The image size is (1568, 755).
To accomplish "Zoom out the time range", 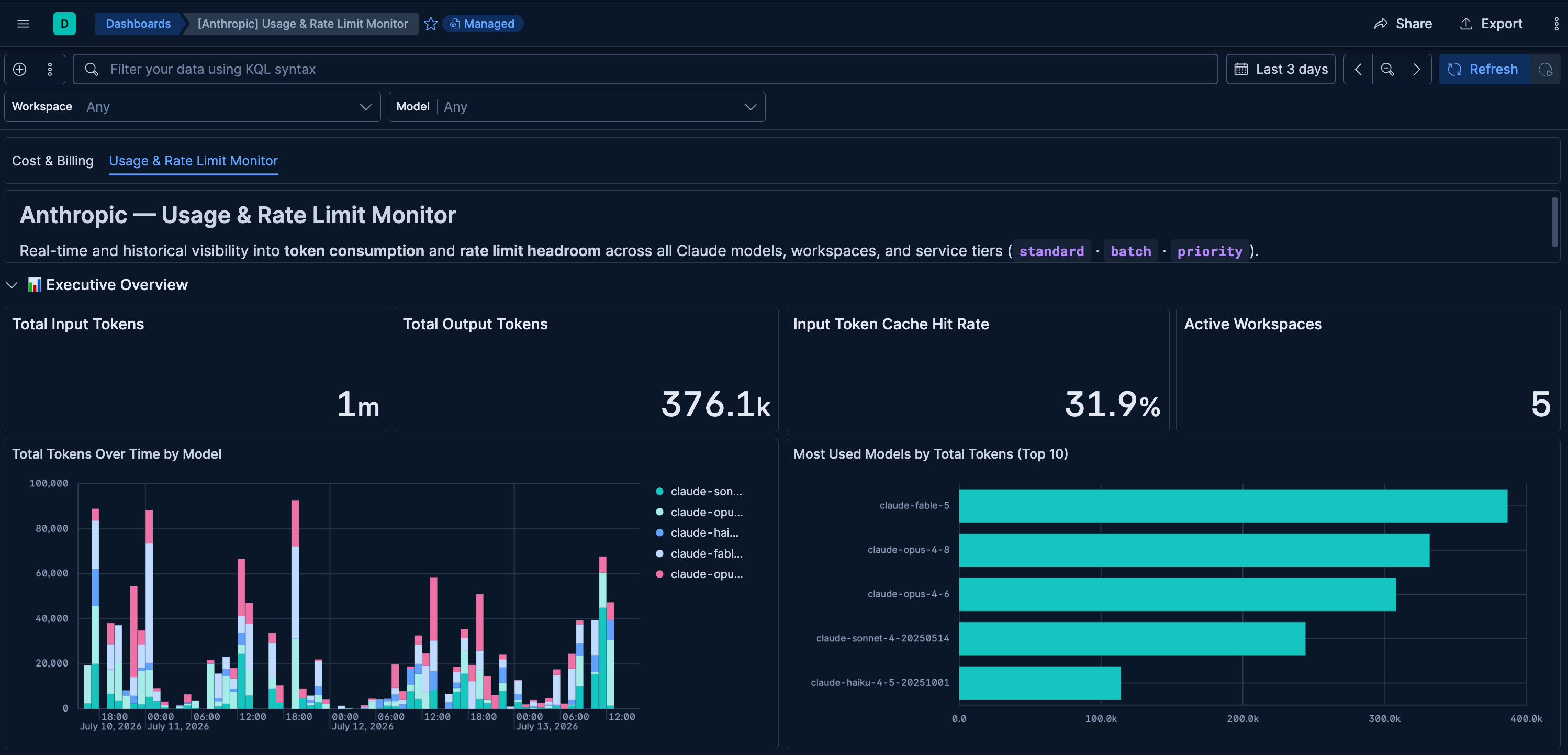I will tap(1387, 70).
